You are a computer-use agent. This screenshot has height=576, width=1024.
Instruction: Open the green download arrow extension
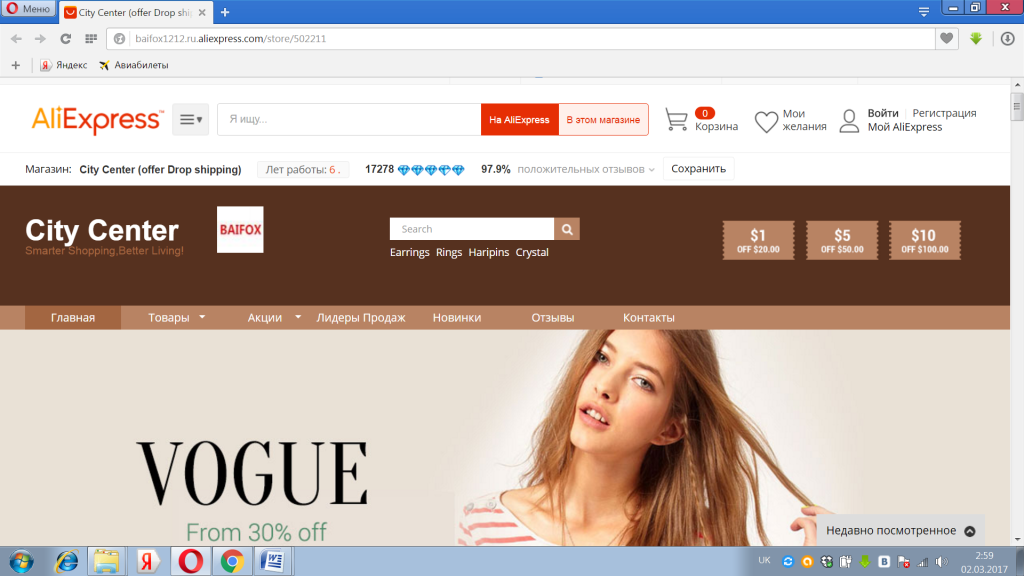click(976, 39)
